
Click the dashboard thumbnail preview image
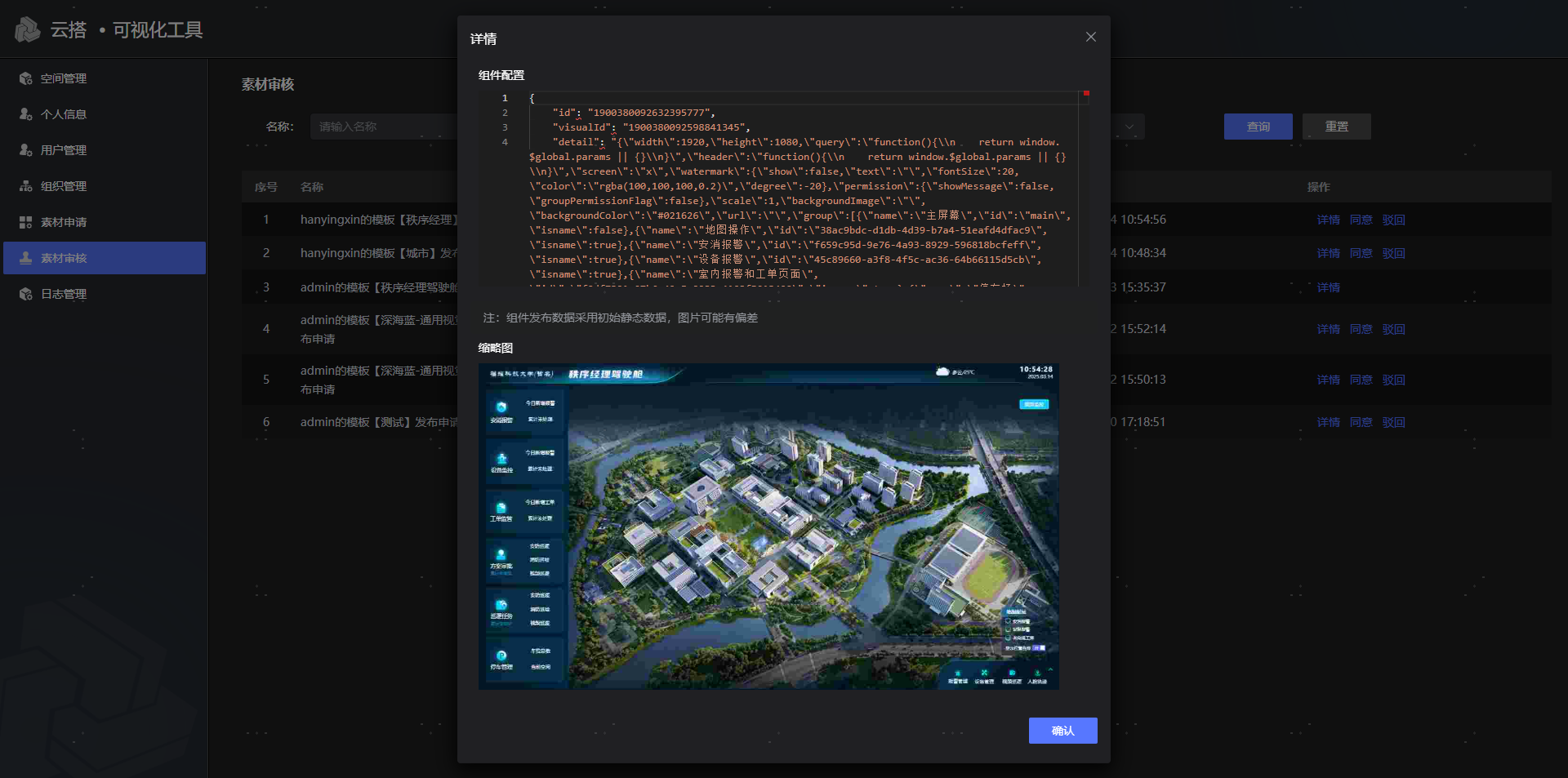[768, 527]
